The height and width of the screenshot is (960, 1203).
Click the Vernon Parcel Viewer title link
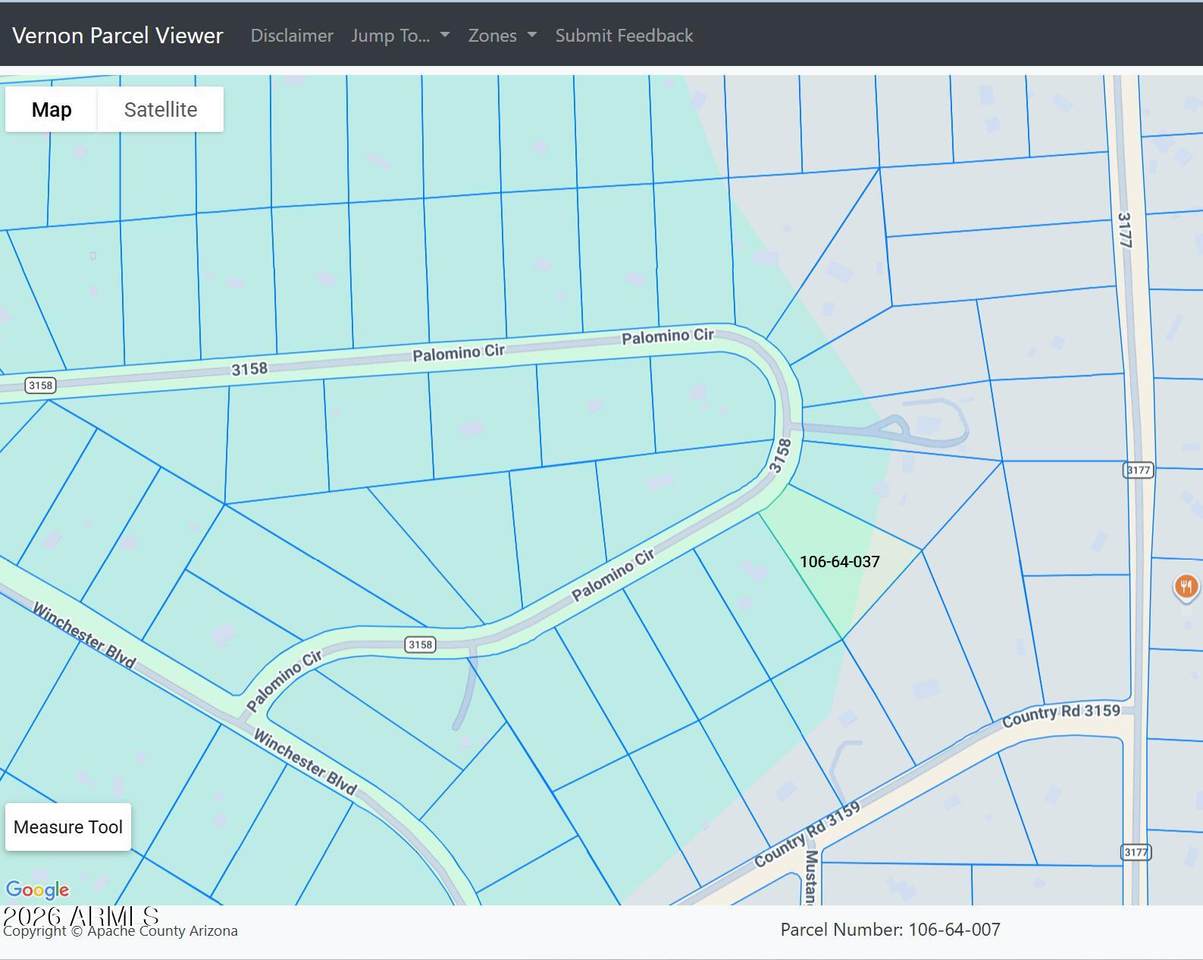point(118,35)
